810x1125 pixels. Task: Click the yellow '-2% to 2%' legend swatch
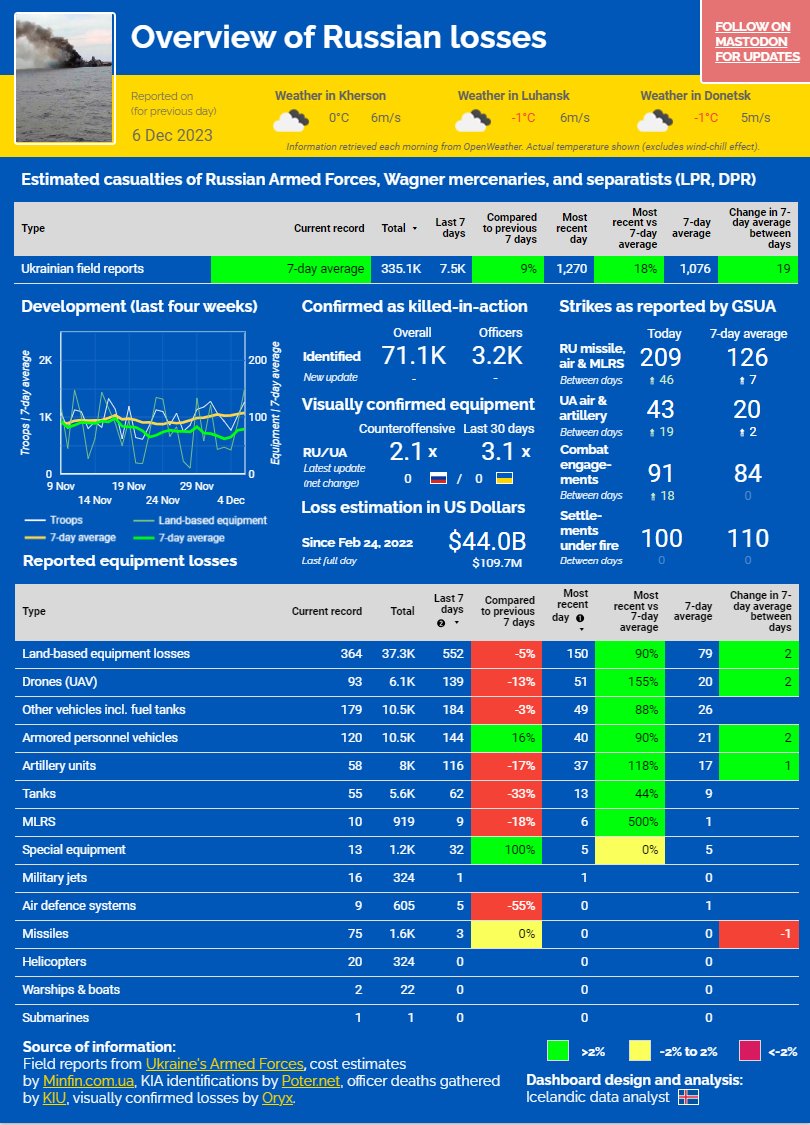(639, 1051)
